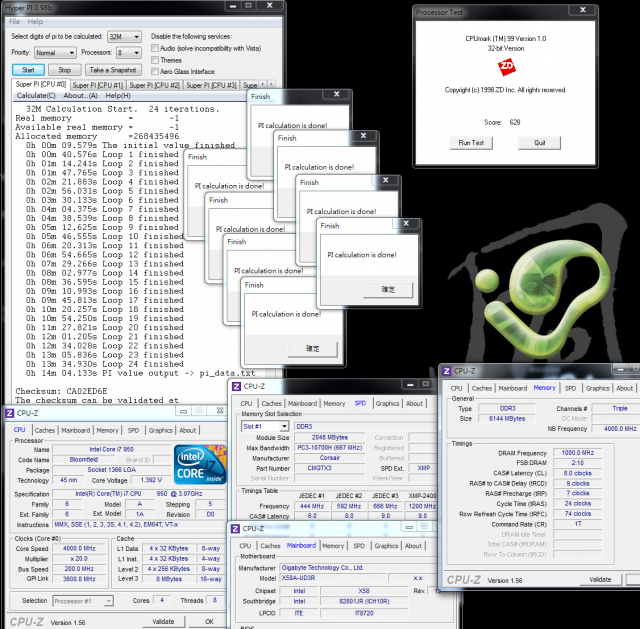
Task: Click OK in the CPU tab CPU-Z window
Action: pyautogui.click(x=209, y=621)
